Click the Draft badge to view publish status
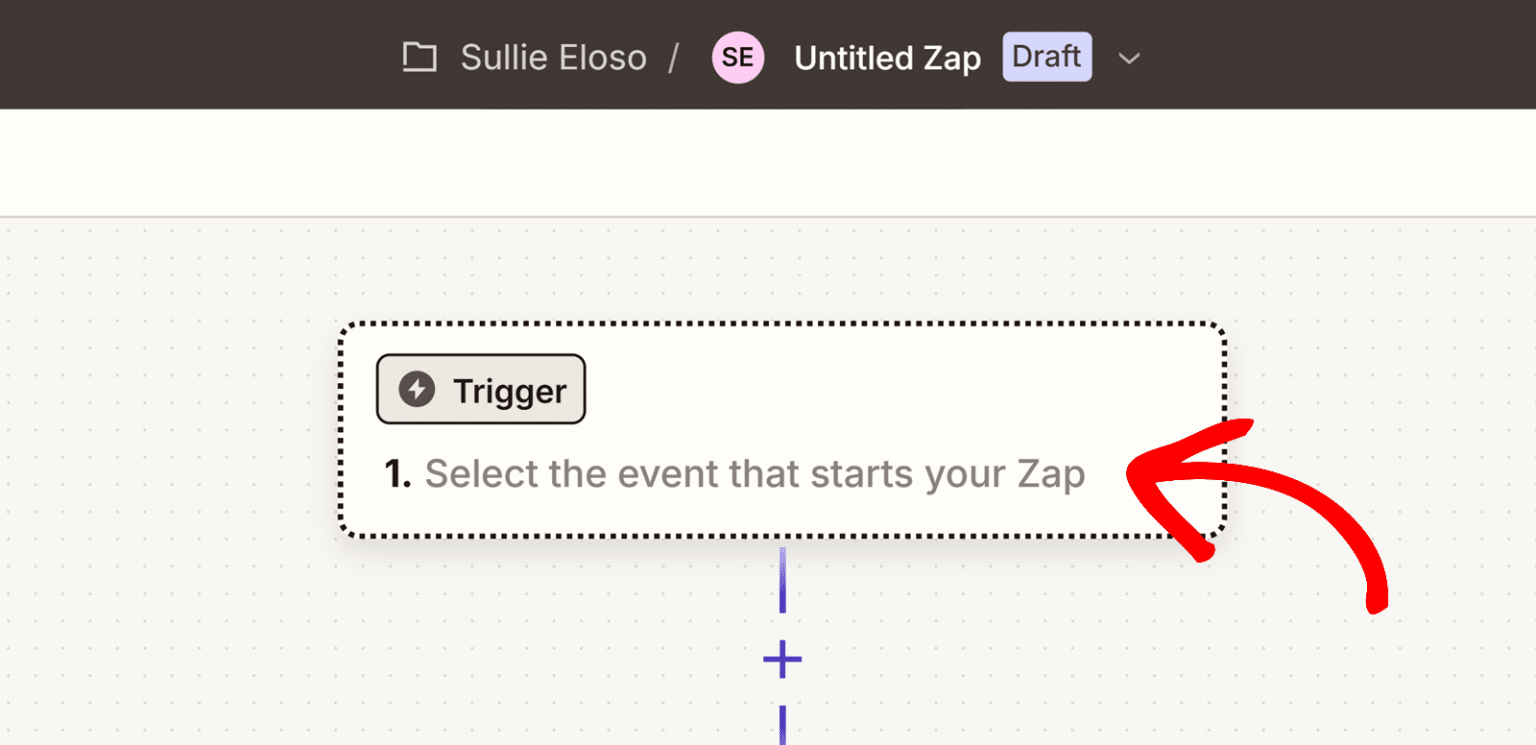Image resolution: width=1536 pixels, height=745 pixels. (x=1046, y=56)
